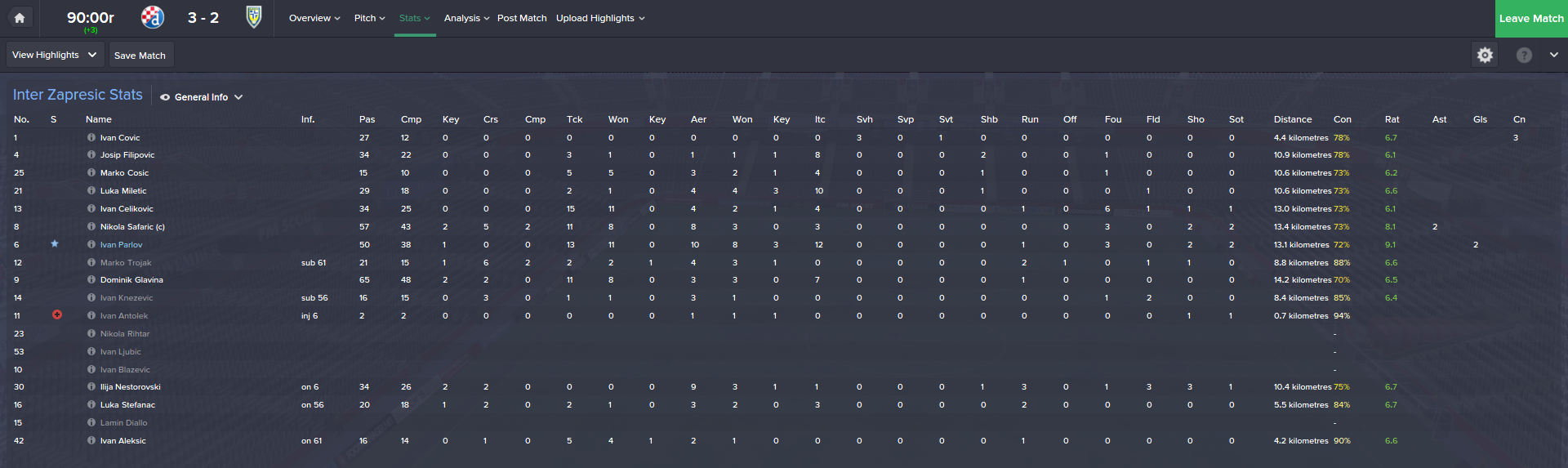Expand the General Info view dropdown
Viewport: 1568px width, 468px height.
[x=202, y=97]
